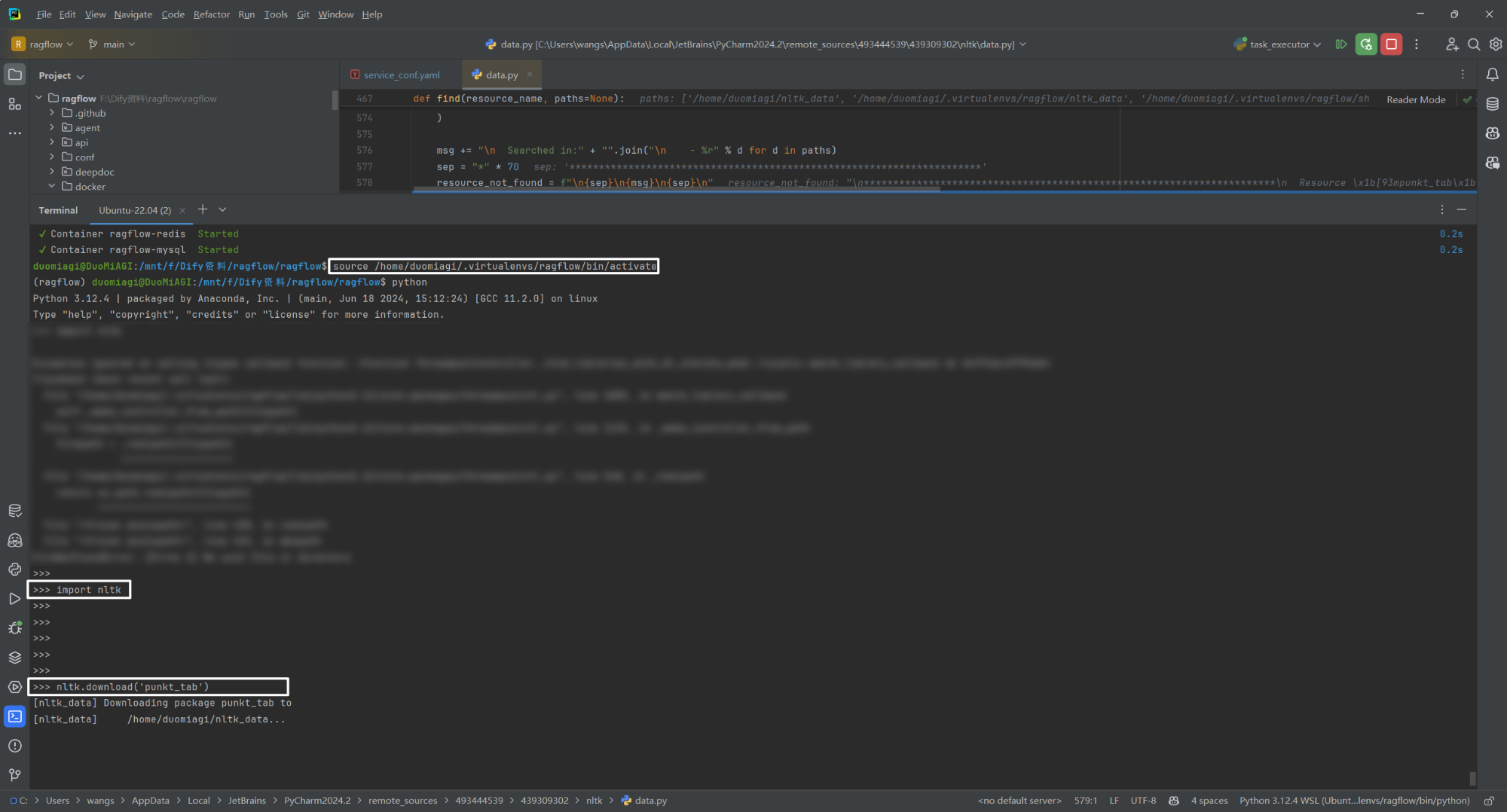Open file path dropdown in title bar
The height and width of the screenshot is (812, 1507).
(x=1022, y=44)
